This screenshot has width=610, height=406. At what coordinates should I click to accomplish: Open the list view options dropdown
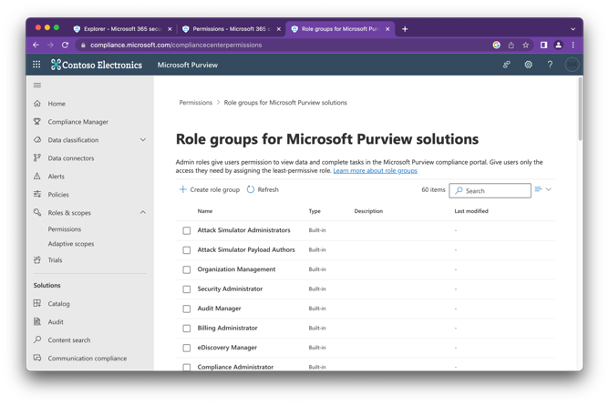click(543, 189)
